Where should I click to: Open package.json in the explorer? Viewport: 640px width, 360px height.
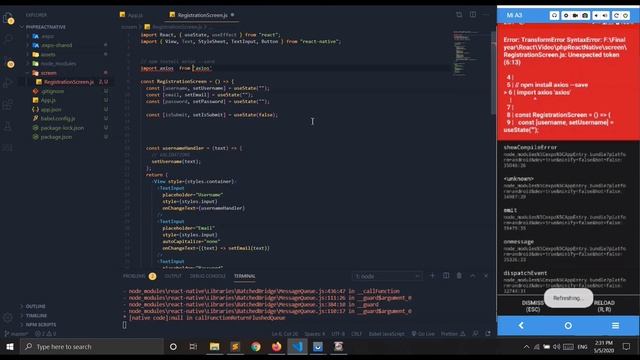(x=56, y=137)
